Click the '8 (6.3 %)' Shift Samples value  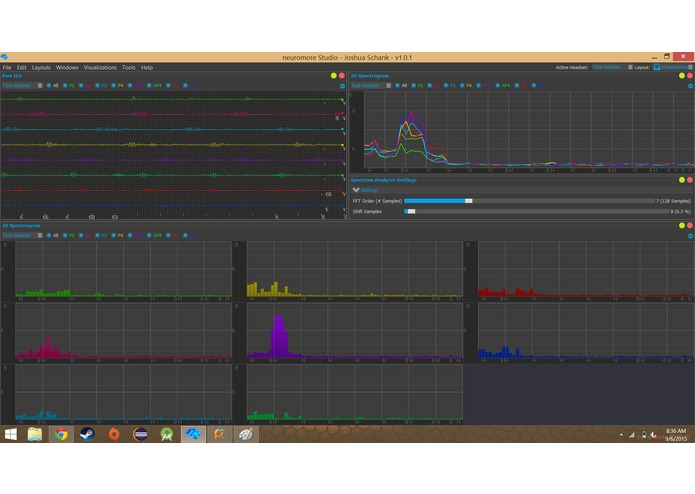(x=681, y=211)
